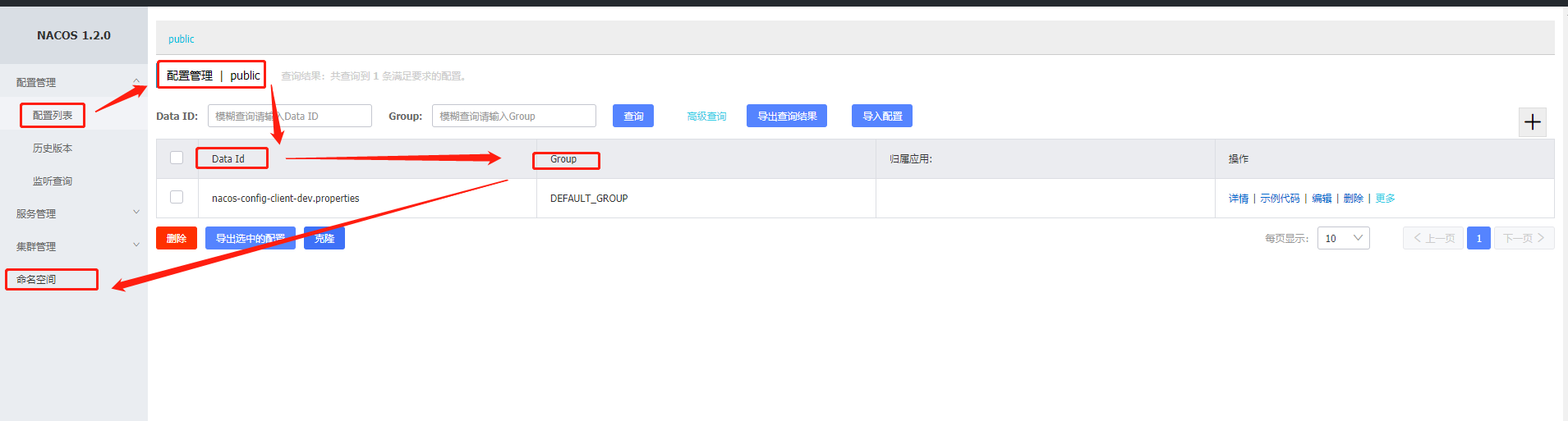Click the 查询 search button
Viewport: 1568px width, 421px height.
click(633, 116)
